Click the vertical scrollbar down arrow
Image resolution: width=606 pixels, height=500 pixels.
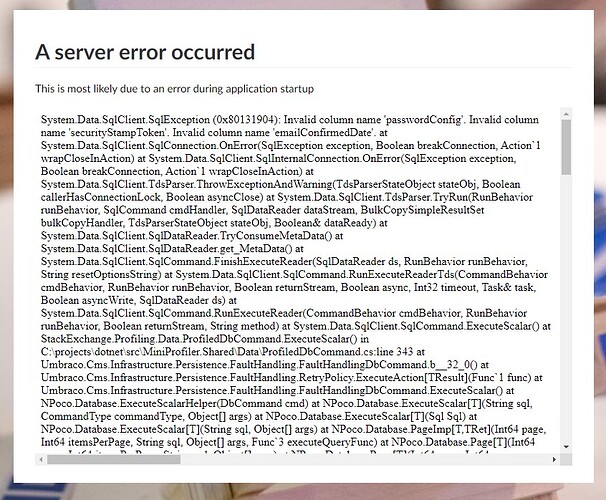coord(566,447)
